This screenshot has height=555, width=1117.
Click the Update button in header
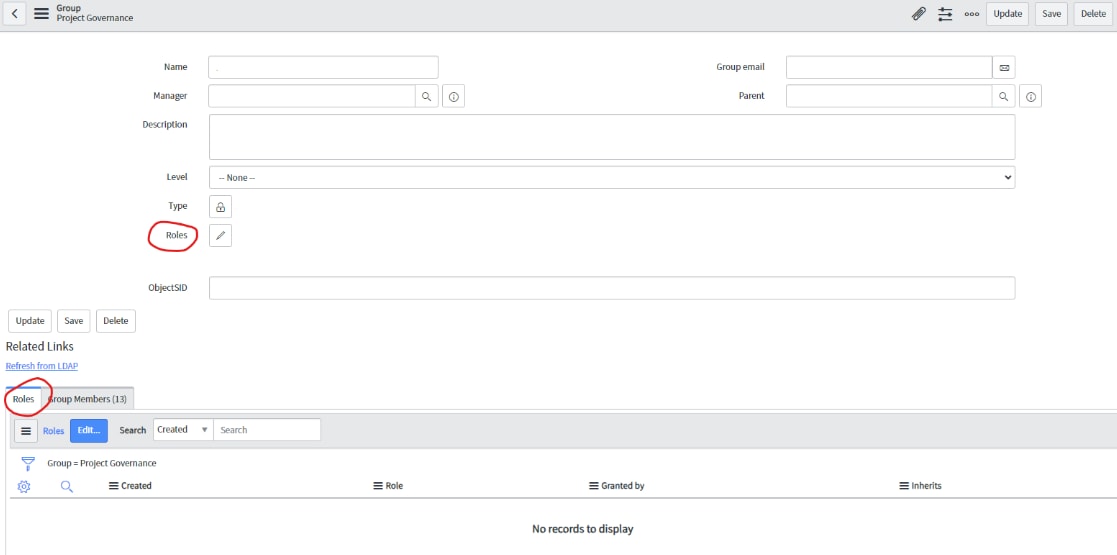point(1007,14)
